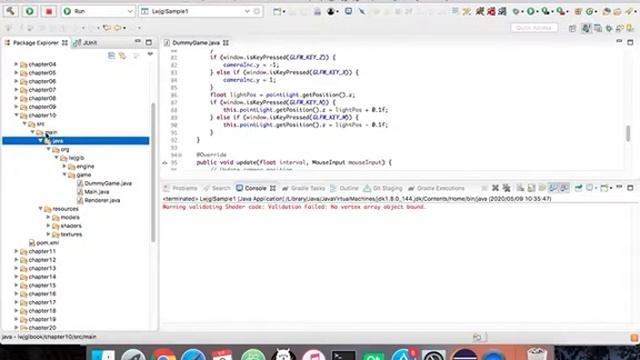640x360 pixels.
Task: Expand the chapter08 folder
Action: tap(16, 98)
